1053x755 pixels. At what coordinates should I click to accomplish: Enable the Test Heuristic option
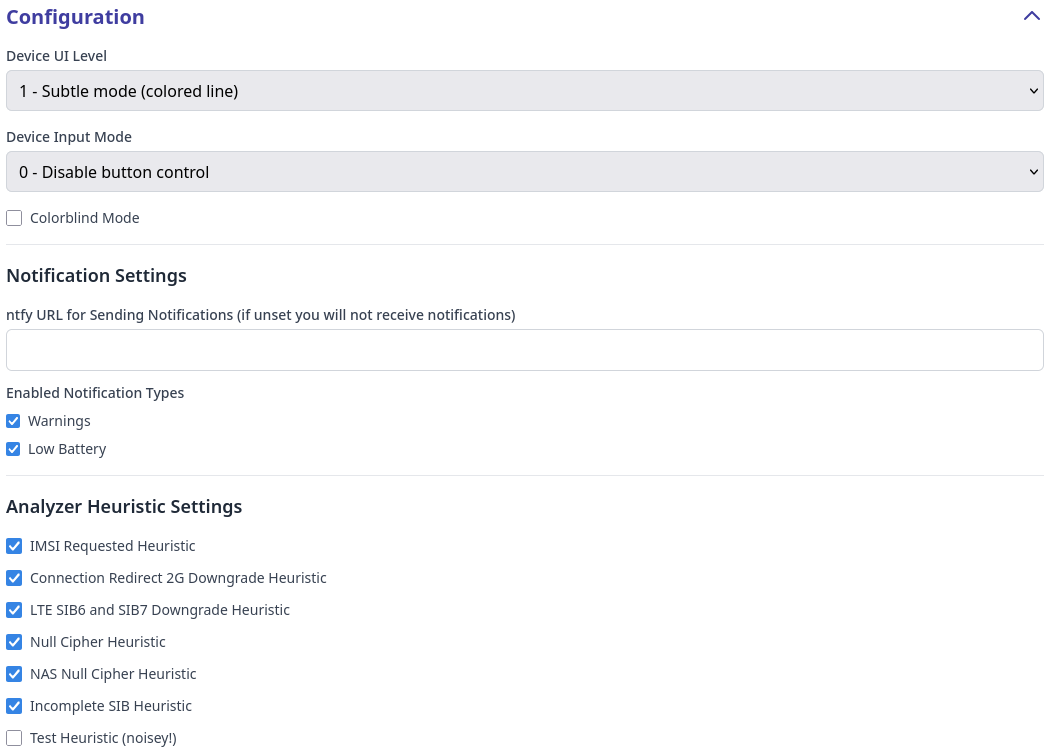pos(14,737)
